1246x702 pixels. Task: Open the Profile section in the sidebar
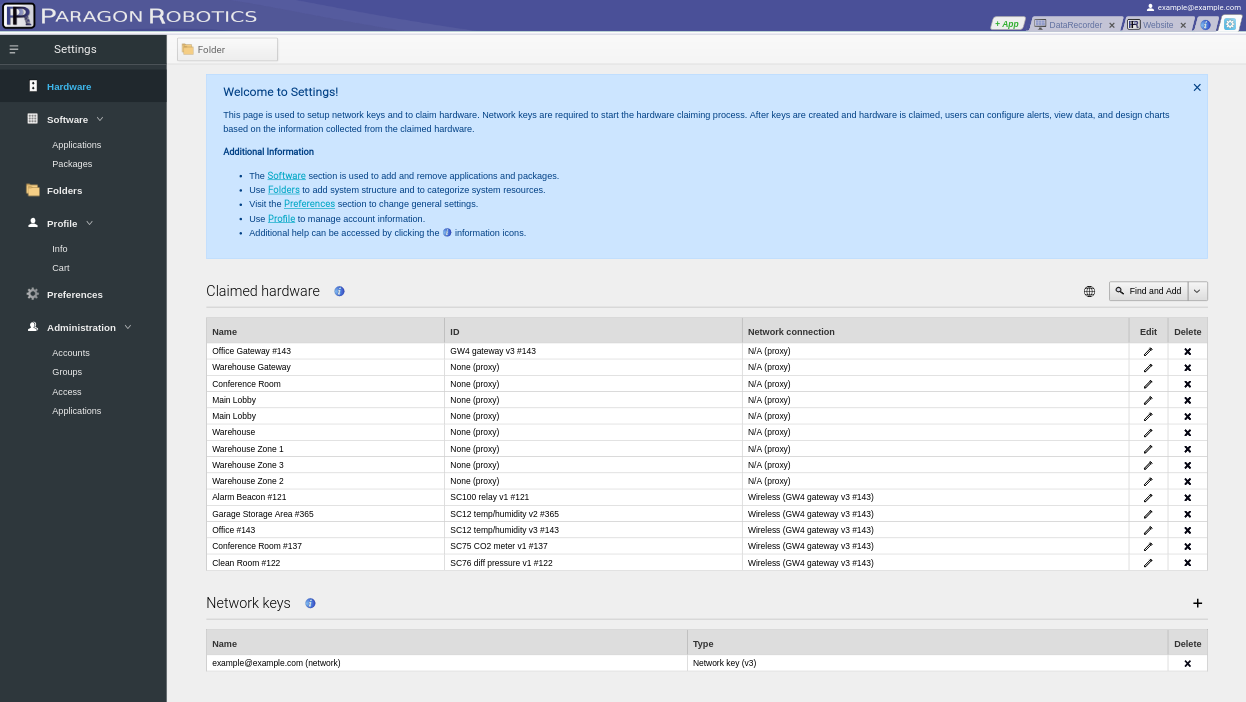pos(62,223)
